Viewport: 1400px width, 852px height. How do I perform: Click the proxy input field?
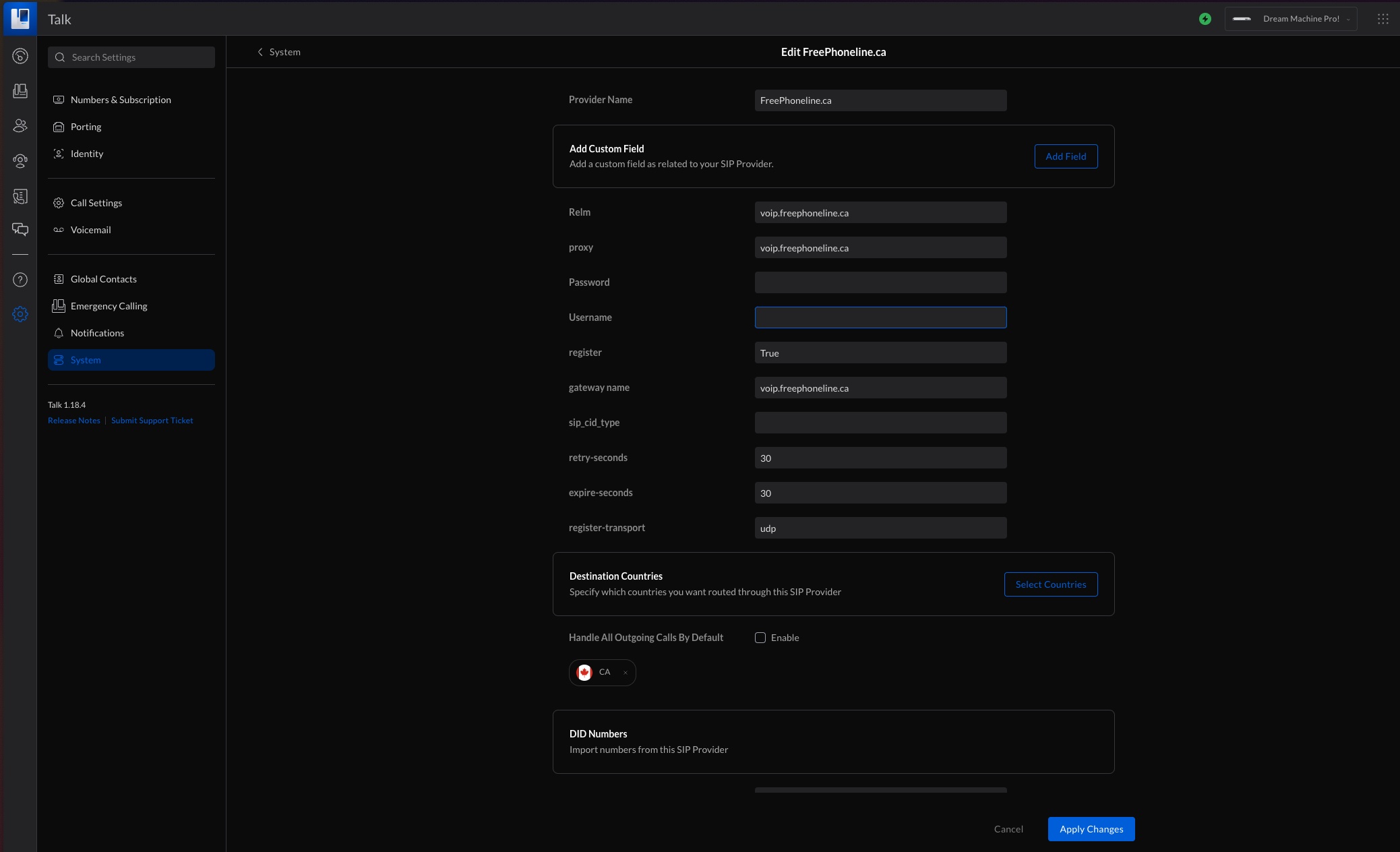tap(881, 247)
